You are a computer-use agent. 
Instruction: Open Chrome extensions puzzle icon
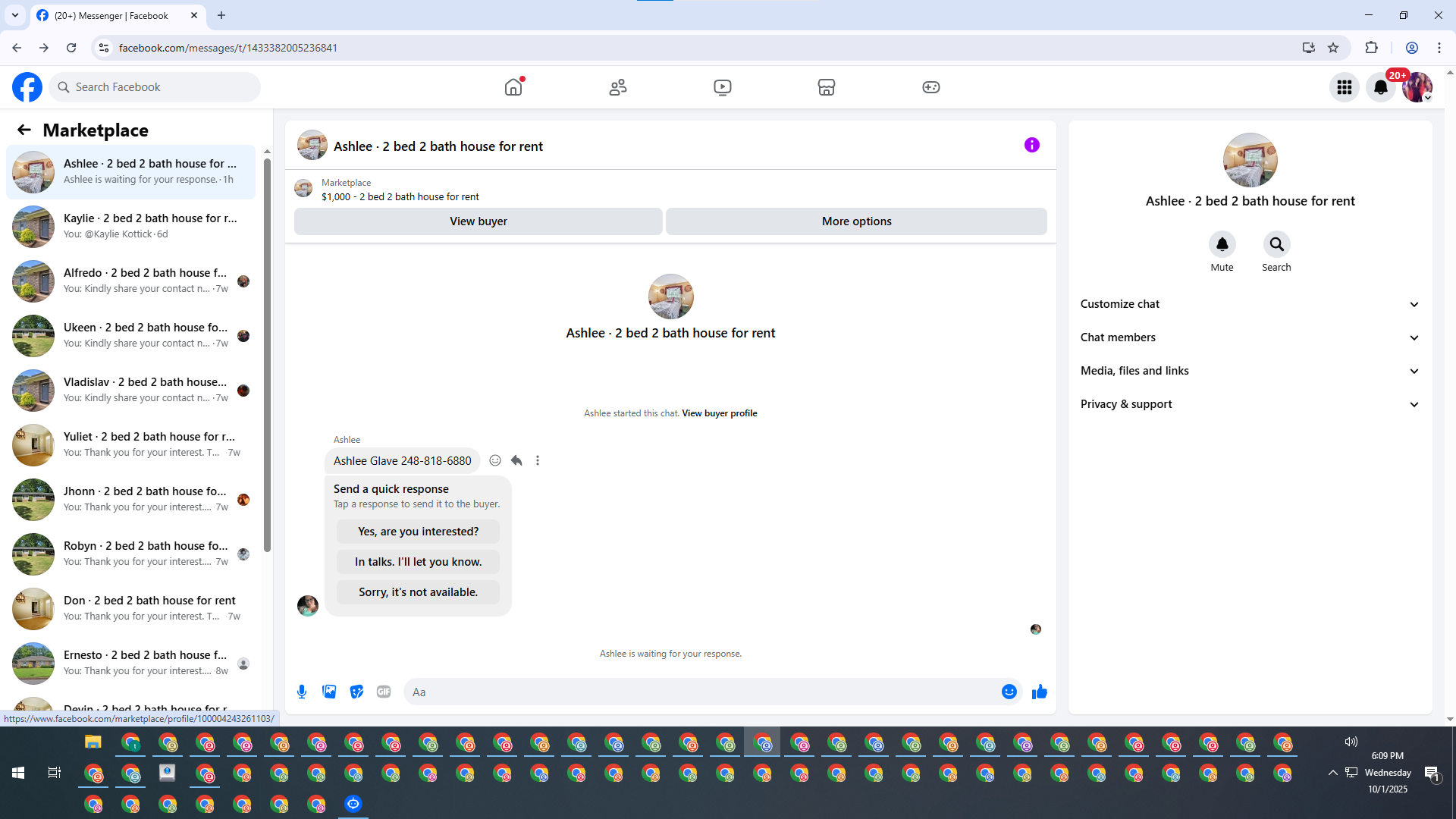1372,48
